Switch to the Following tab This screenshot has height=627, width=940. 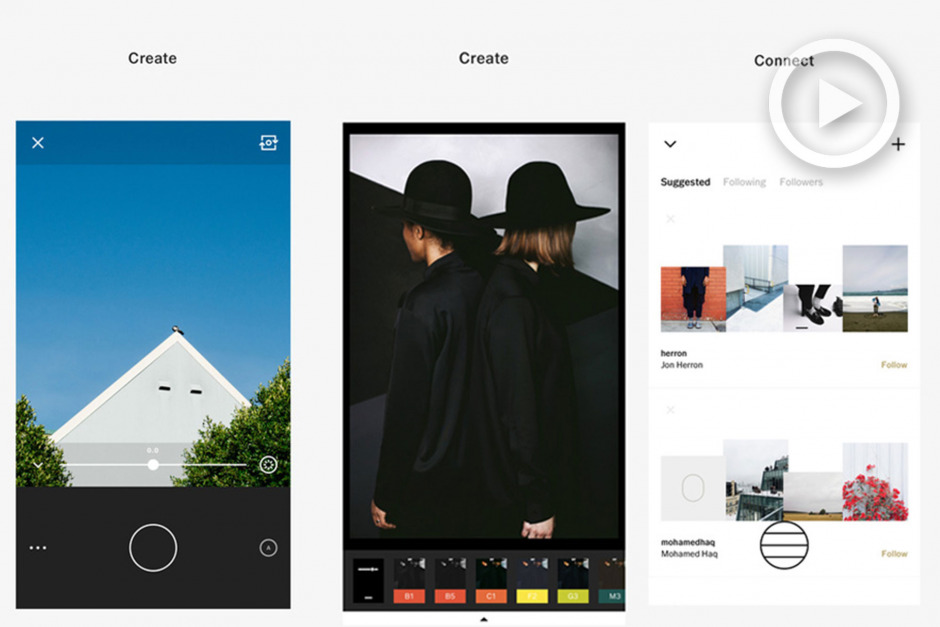[744, 182]
